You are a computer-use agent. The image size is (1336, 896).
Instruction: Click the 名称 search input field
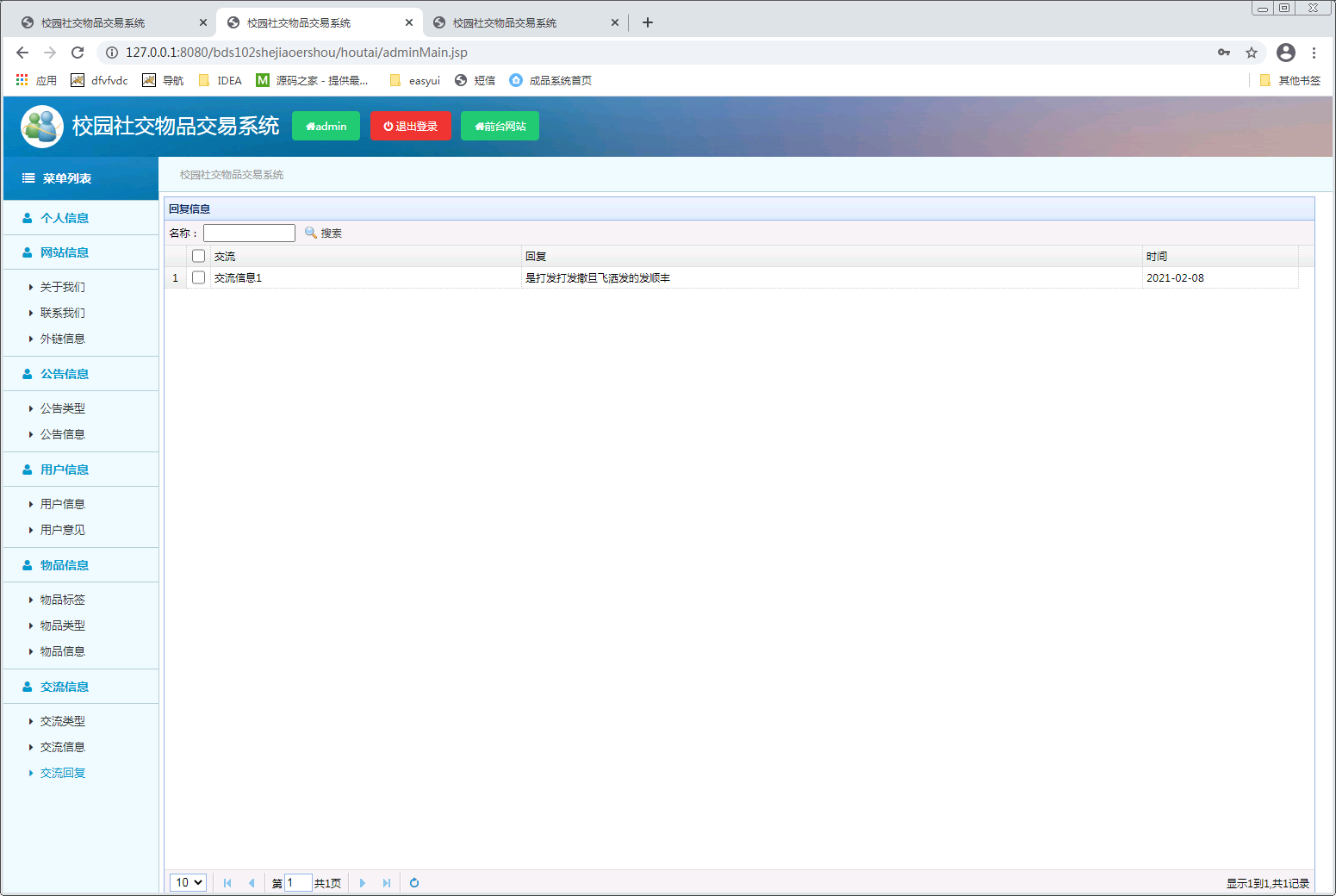[x=249, y=233]
